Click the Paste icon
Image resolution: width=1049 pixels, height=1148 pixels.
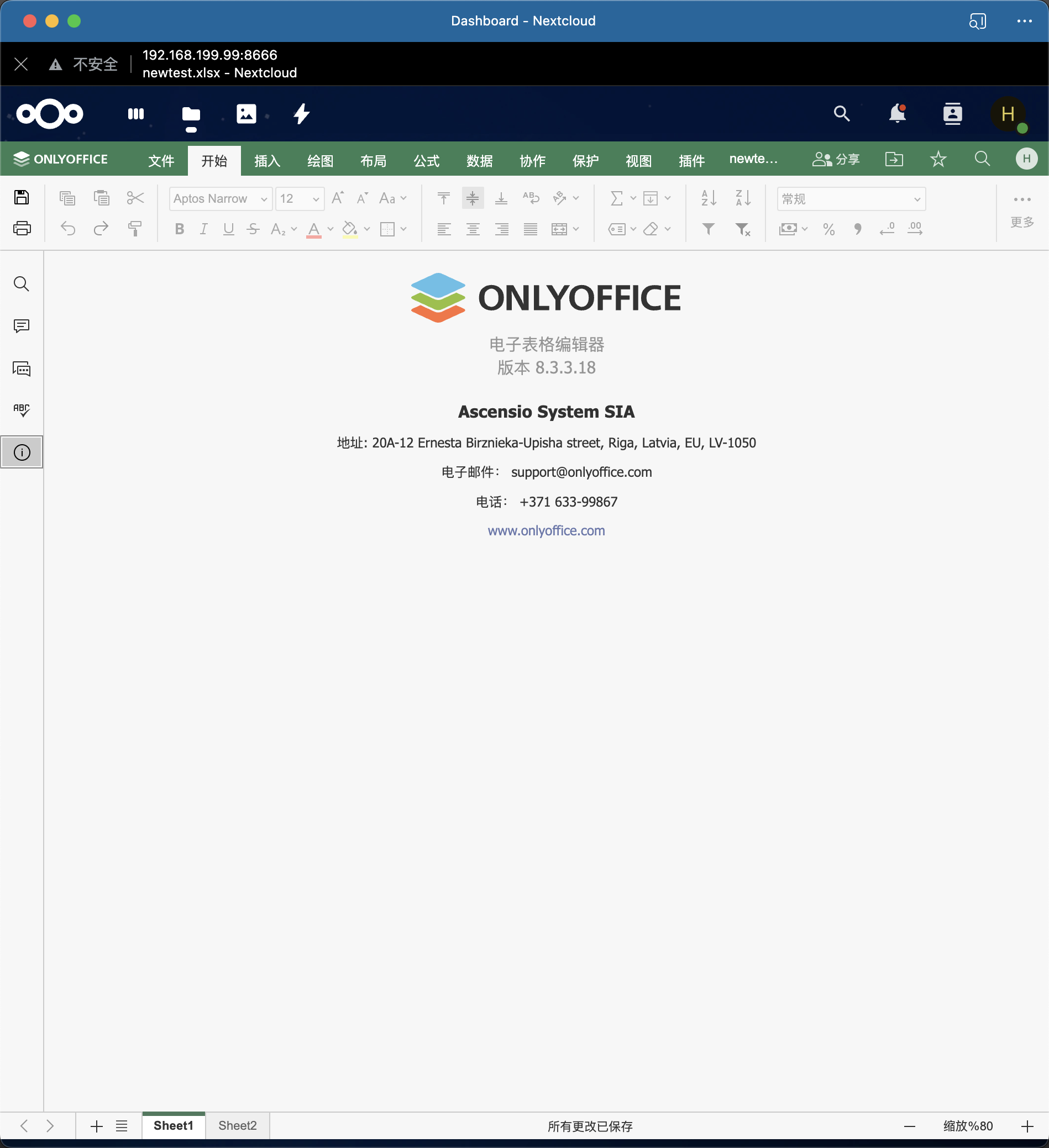click(x=102, y=198)
